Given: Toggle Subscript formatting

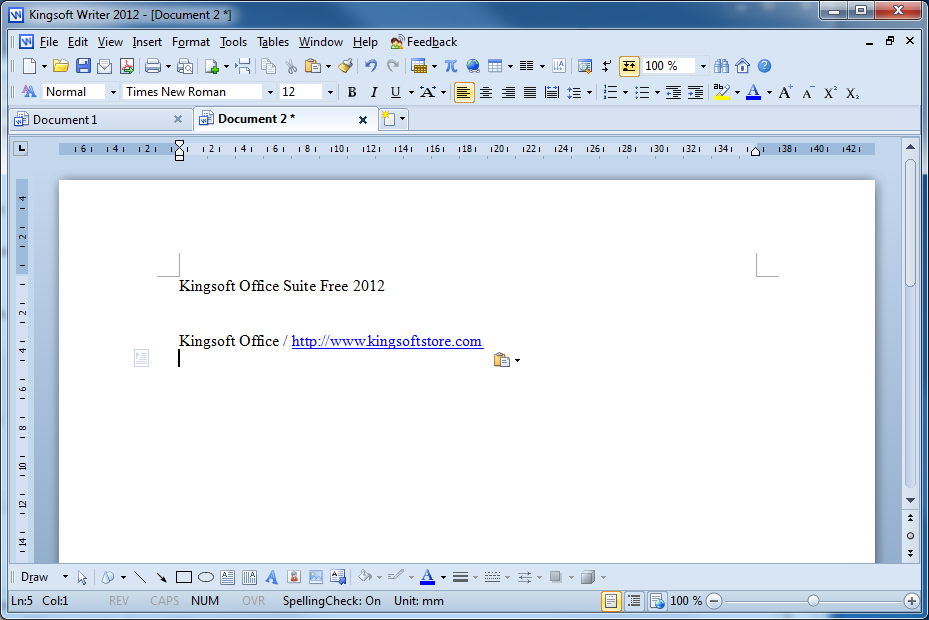Looking at the screenshot, I should tap(852, 92).
